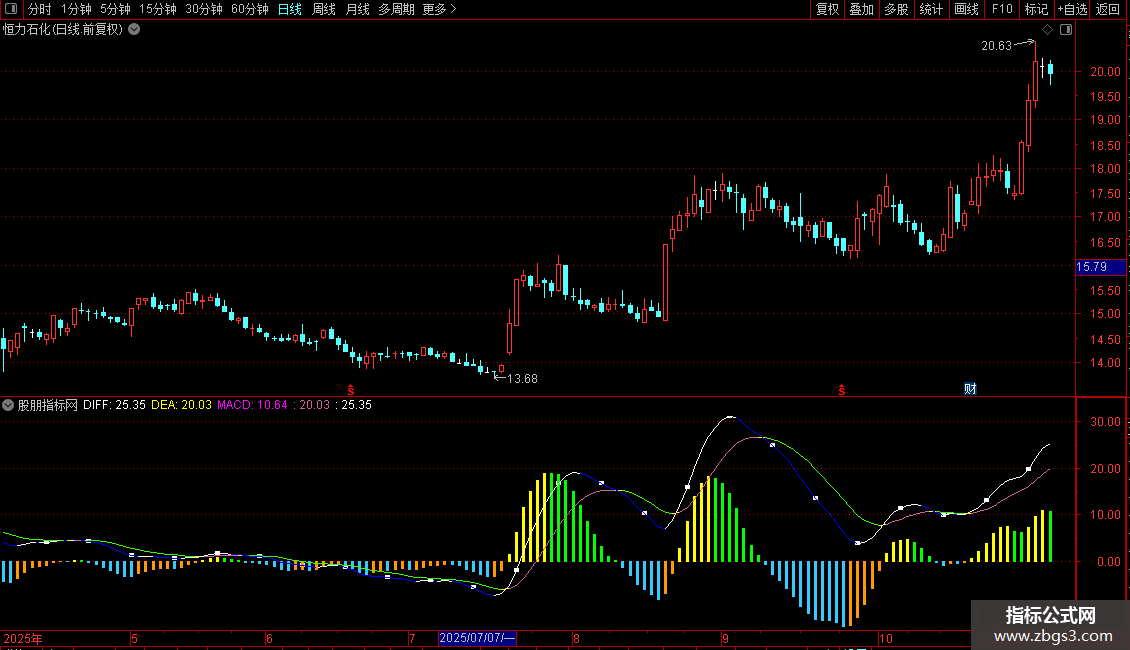Open F10 company info
This screenshot has width=1130, height=650.
[1001, 9]
